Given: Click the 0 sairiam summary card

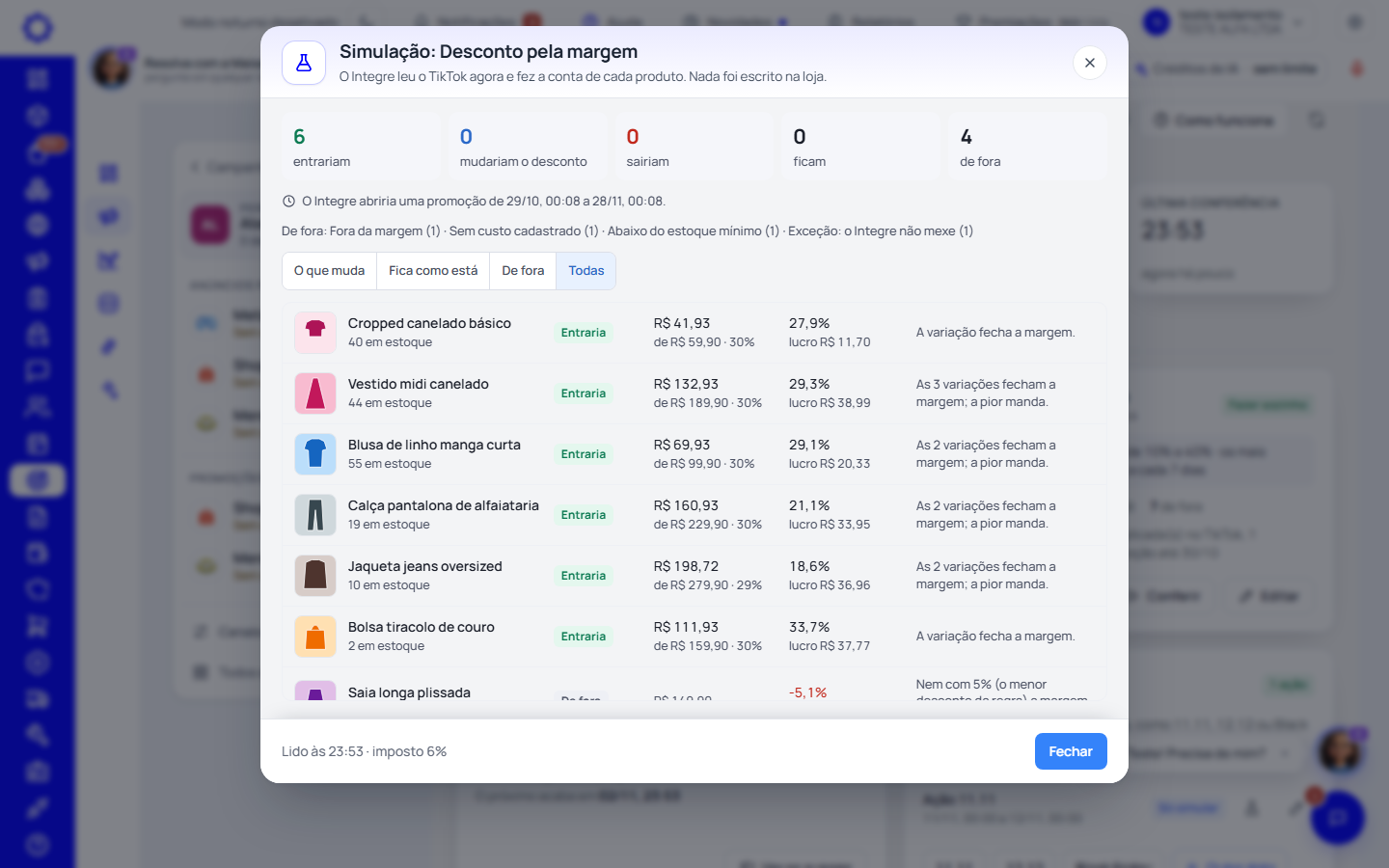Looking at the screenshot, I should pyautogui.click(x=694, y=148).
